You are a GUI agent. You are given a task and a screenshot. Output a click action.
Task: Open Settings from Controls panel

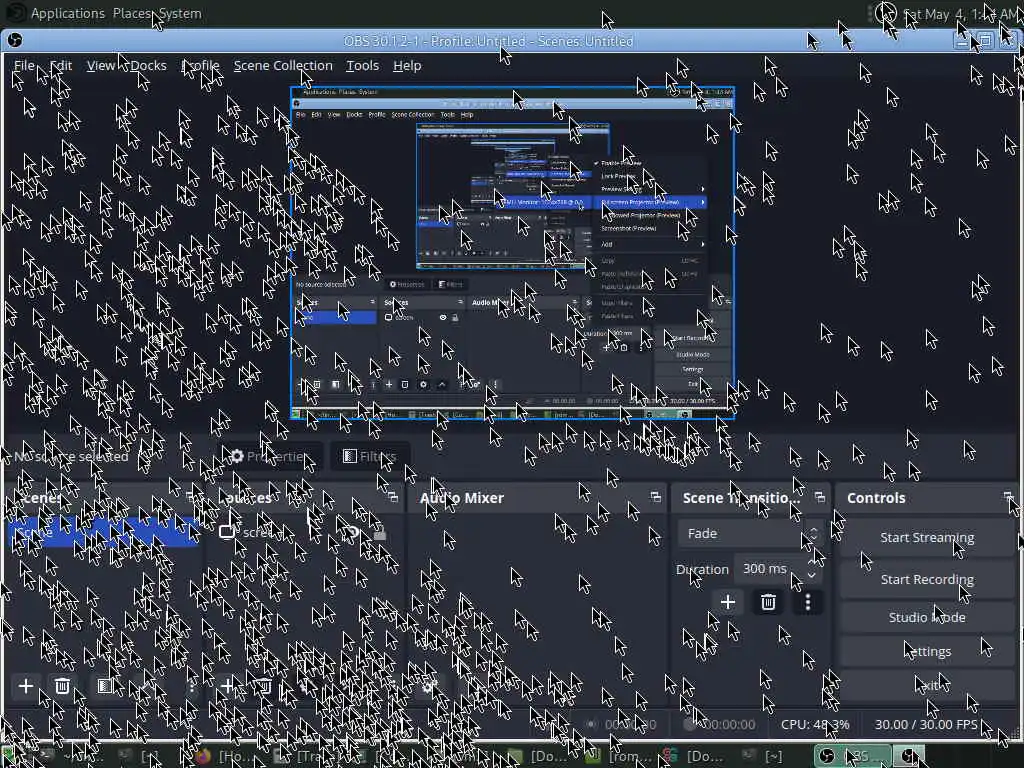tap(927, 651)
